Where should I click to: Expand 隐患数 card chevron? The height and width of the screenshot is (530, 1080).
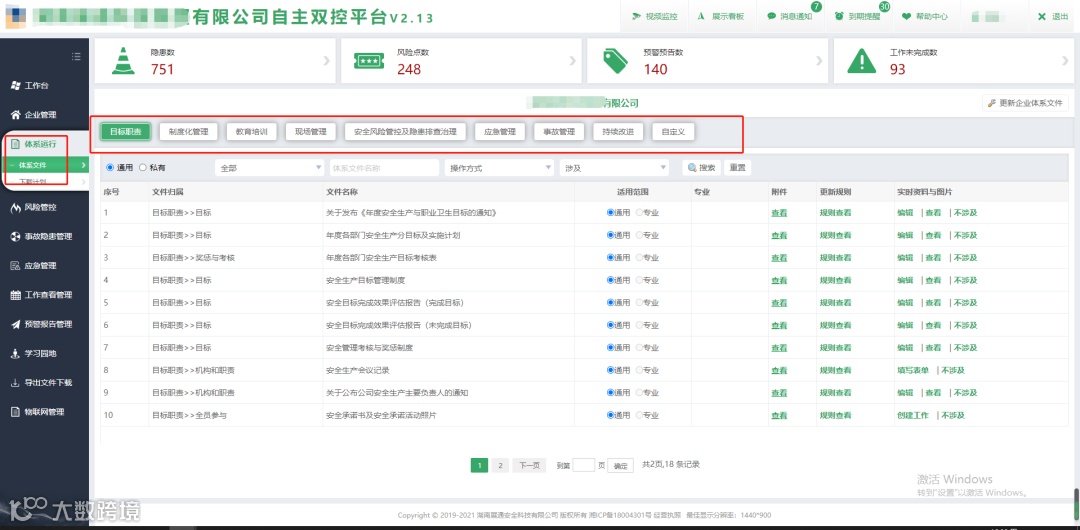pos(326,61)
